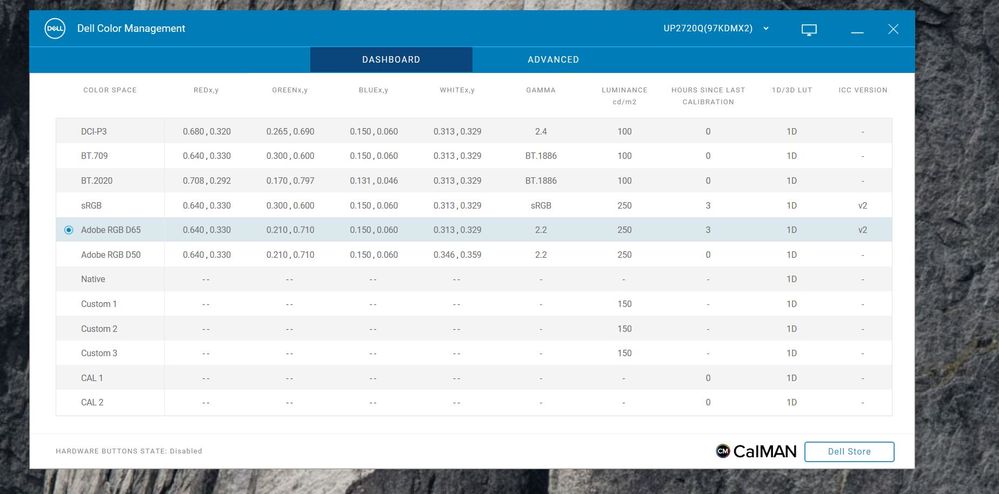
Task: Close the Dell Color Management window
Action: tap(893, 29)
